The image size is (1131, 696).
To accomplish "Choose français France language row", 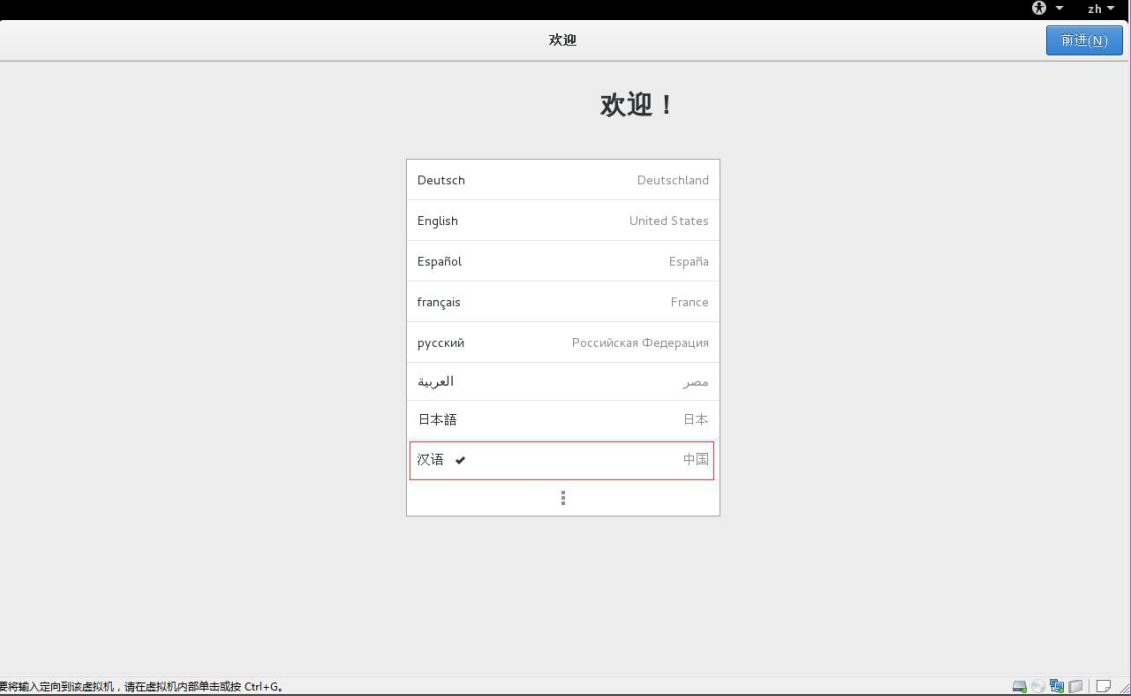I will pos(563,301).
